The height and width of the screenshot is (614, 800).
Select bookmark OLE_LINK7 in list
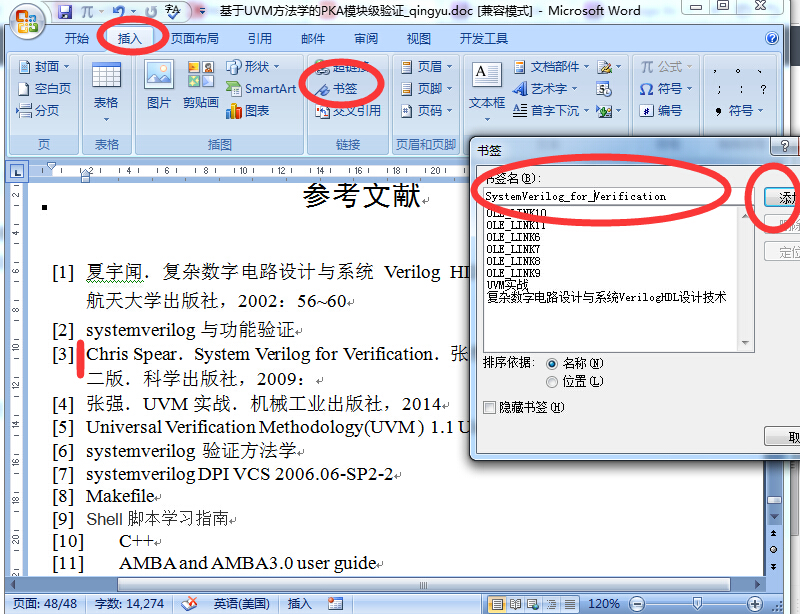[513, 250]
